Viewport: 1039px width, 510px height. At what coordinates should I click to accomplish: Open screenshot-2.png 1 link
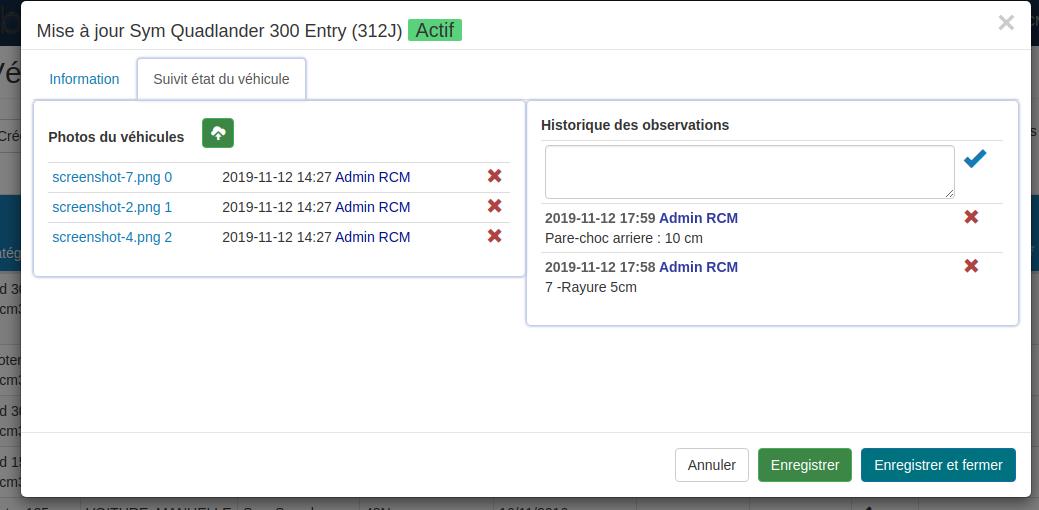[x=112, y=207]
